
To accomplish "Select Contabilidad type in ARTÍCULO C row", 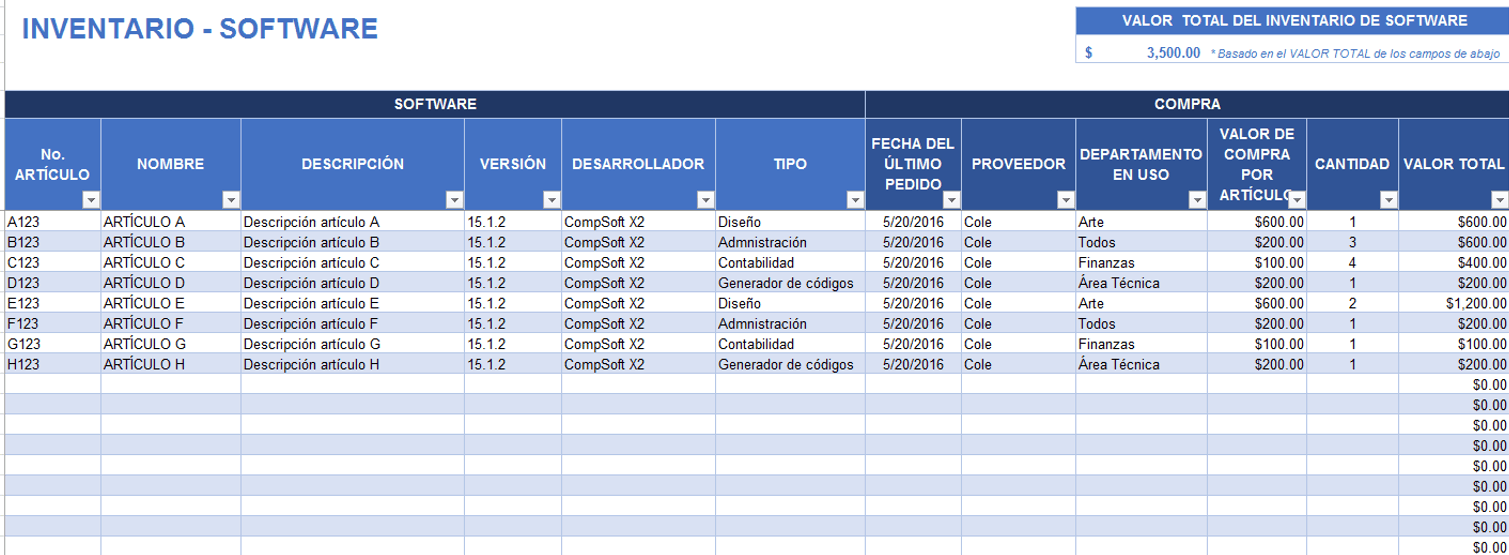I will pos(790,262).
